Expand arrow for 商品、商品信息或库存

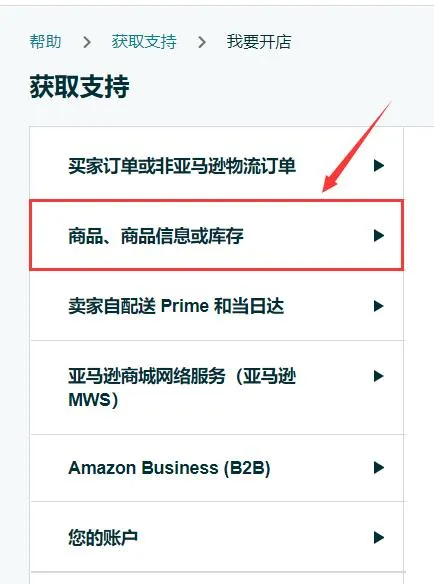(x=378, y=235)
